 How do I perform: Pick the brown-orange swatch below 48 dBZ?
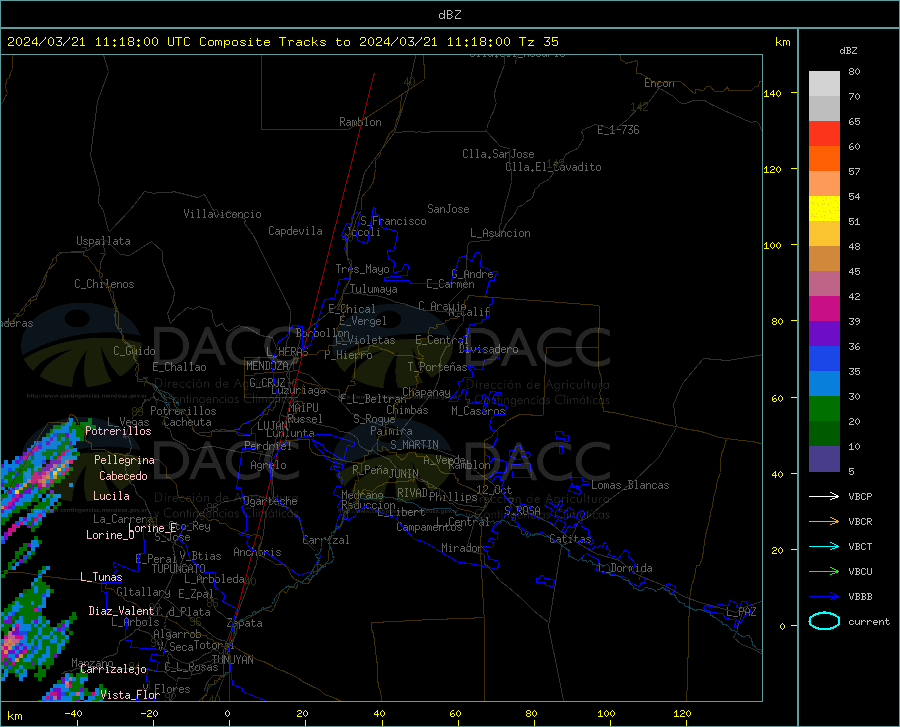coord(824,259)
